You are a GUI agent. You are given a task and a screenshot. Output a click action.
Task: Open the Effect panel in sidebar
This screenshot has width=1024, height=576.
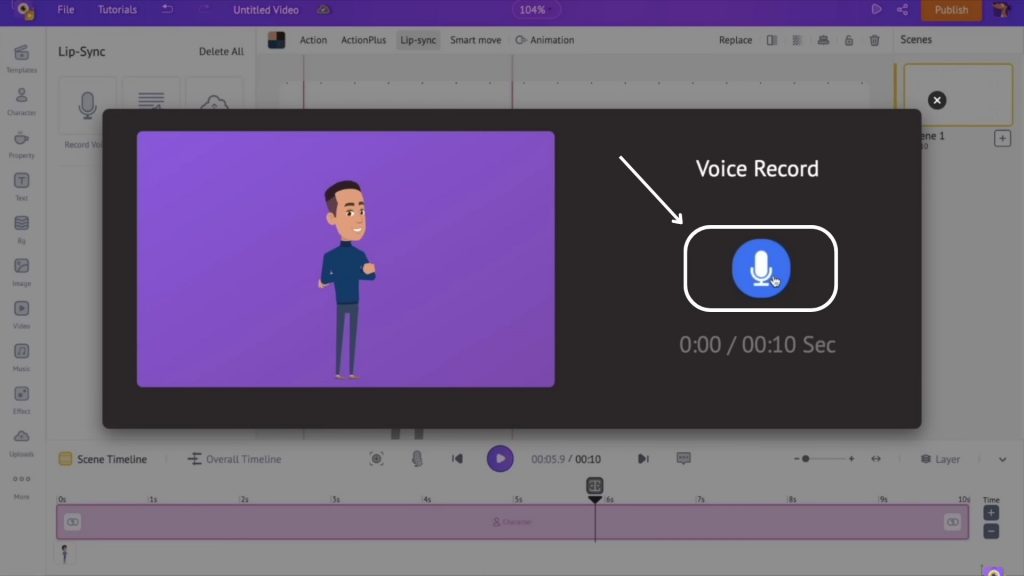click(21, 398)
